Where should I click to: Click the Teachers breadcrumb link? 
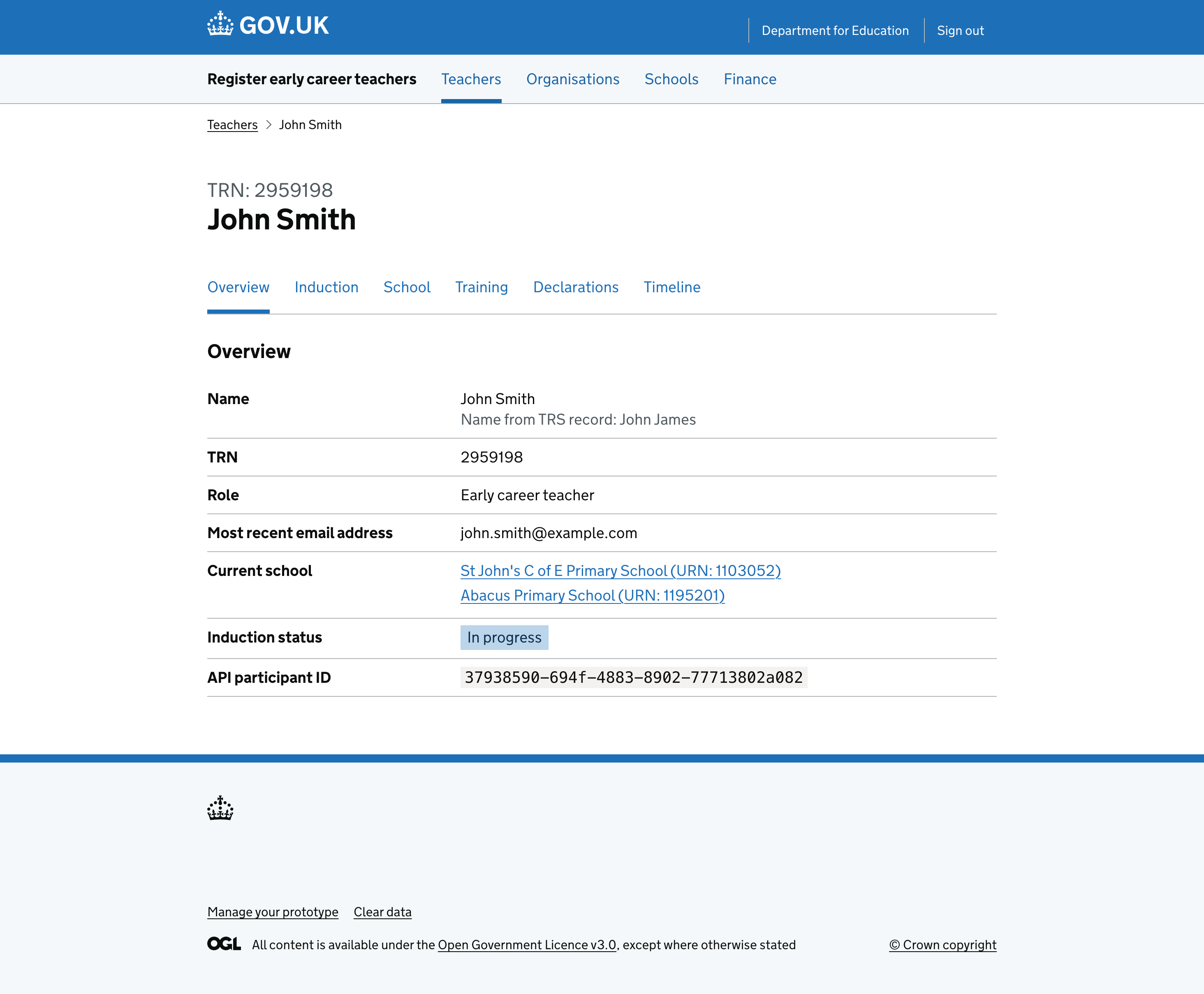[232, 124]
